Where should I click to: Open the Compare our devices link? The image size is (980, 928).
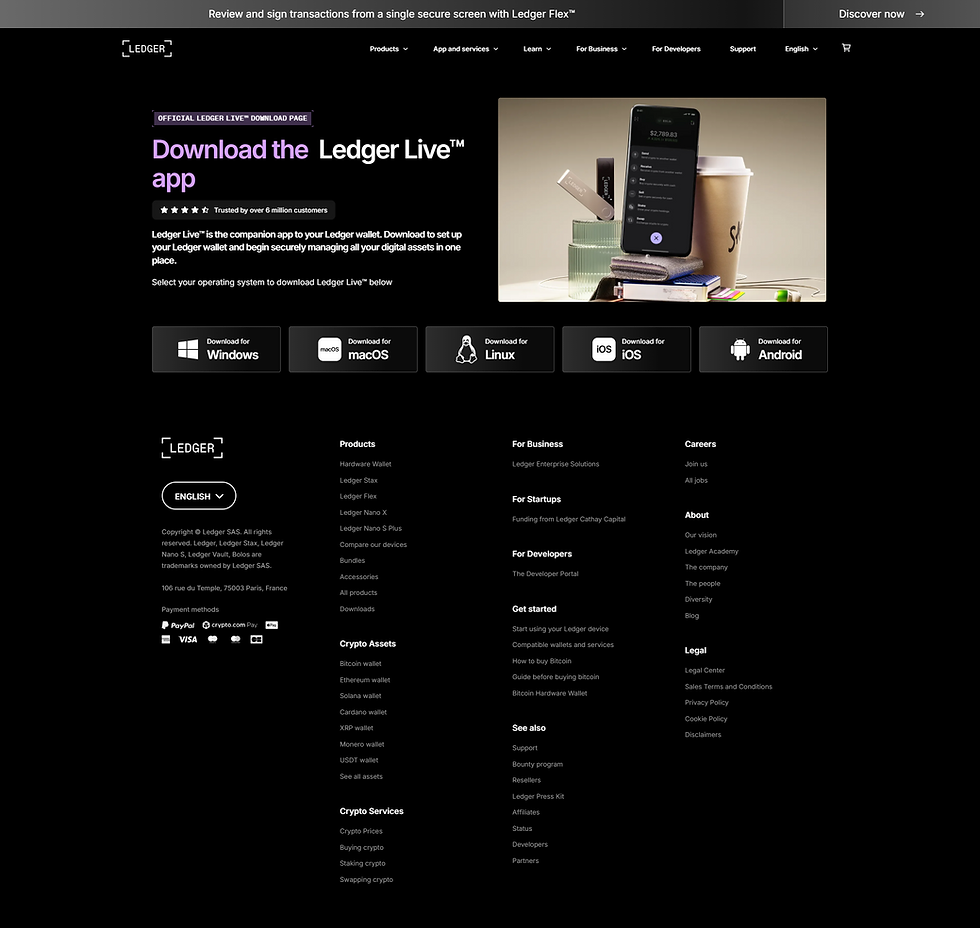[373, 544]
